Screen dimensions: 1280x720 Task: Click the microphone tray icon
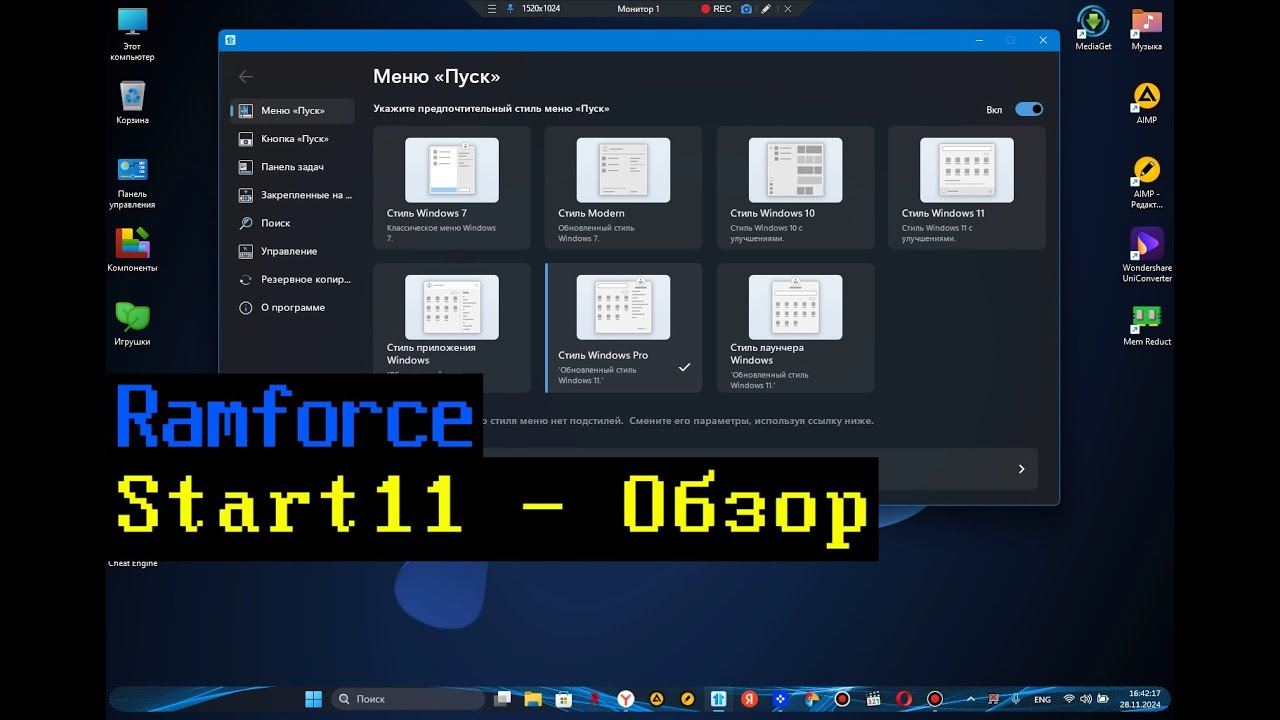point(1016,699)
